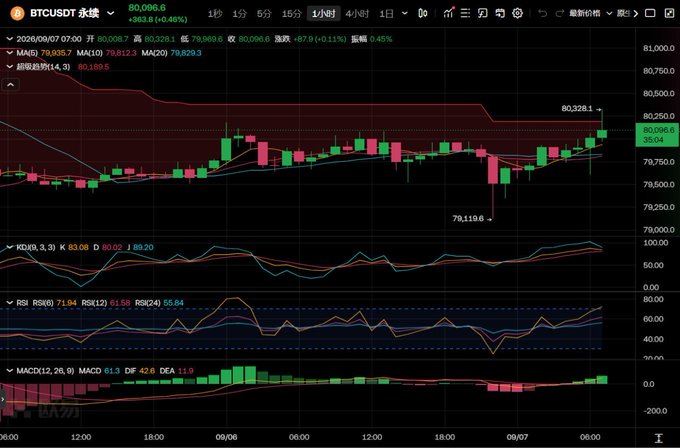Open the indicators chart icon with red dot
680x448 pixels.
pos(448,13)
